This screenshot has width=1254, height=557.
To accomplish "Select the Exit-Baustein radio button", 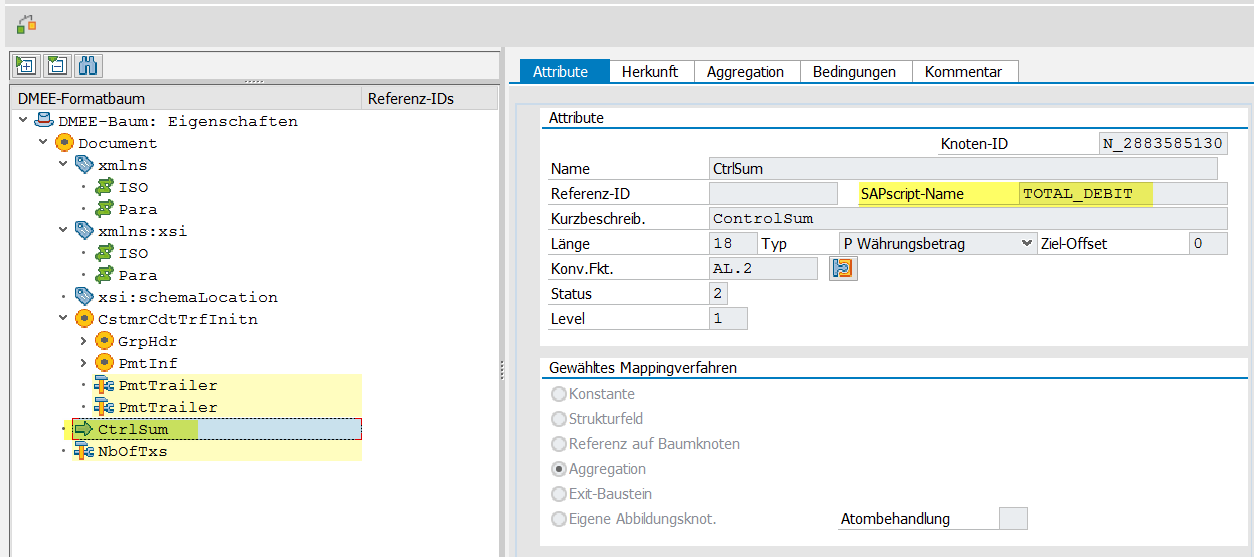I will tap(559, 494).
